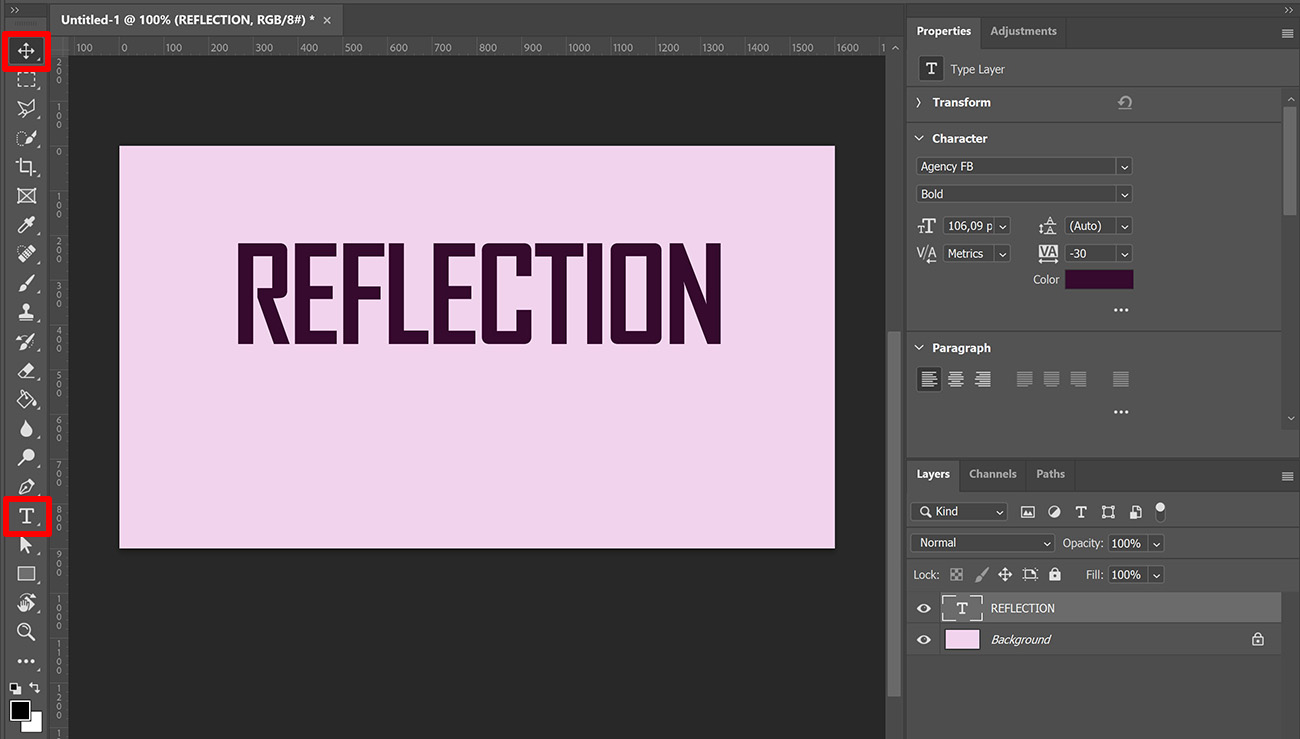Screen dimensions: 1300x739
Task: Select the Lasso tool
Action: click(x=26, y=109)
